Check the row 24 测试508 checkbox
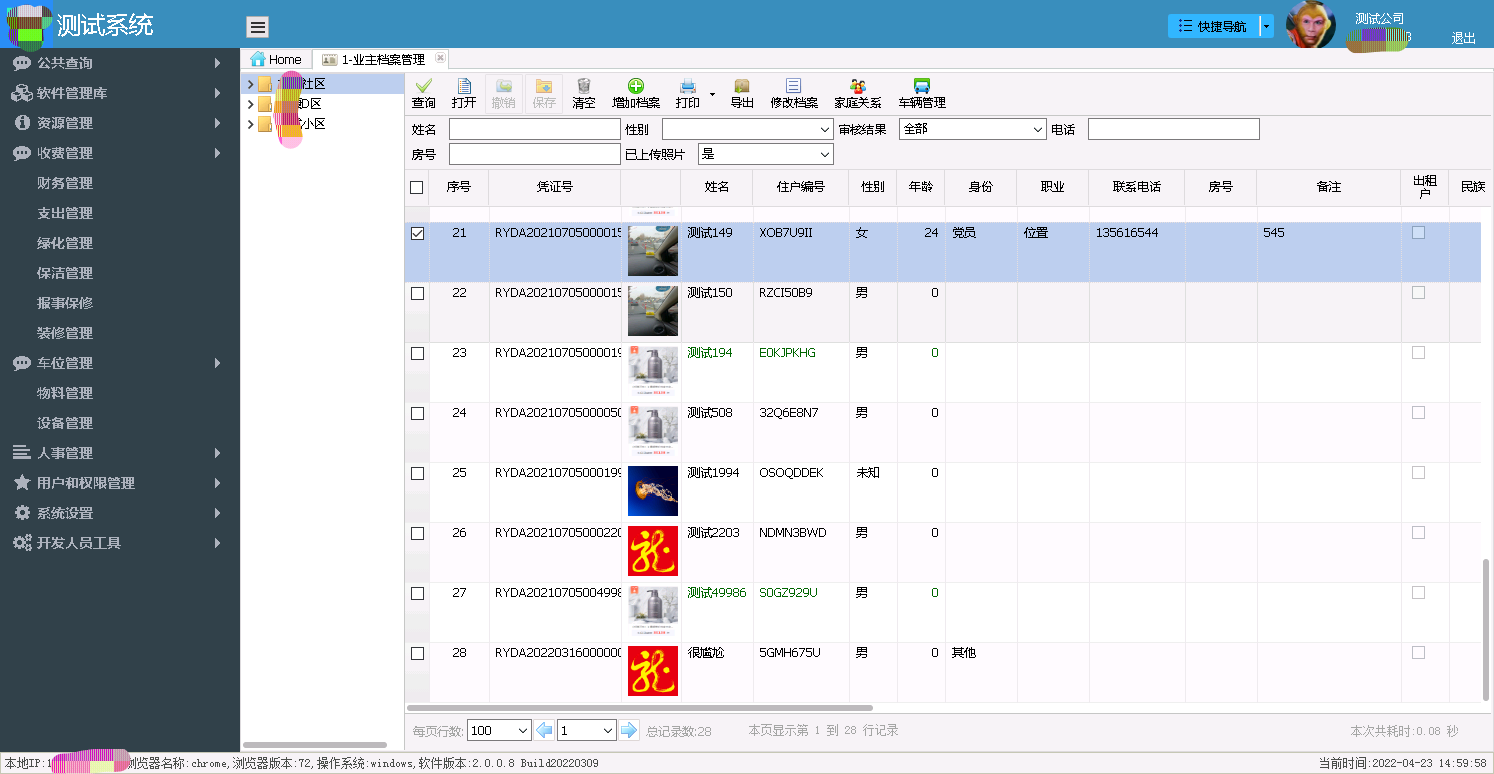The width and height of the screenshot is (1494, 774). point(417,413)
